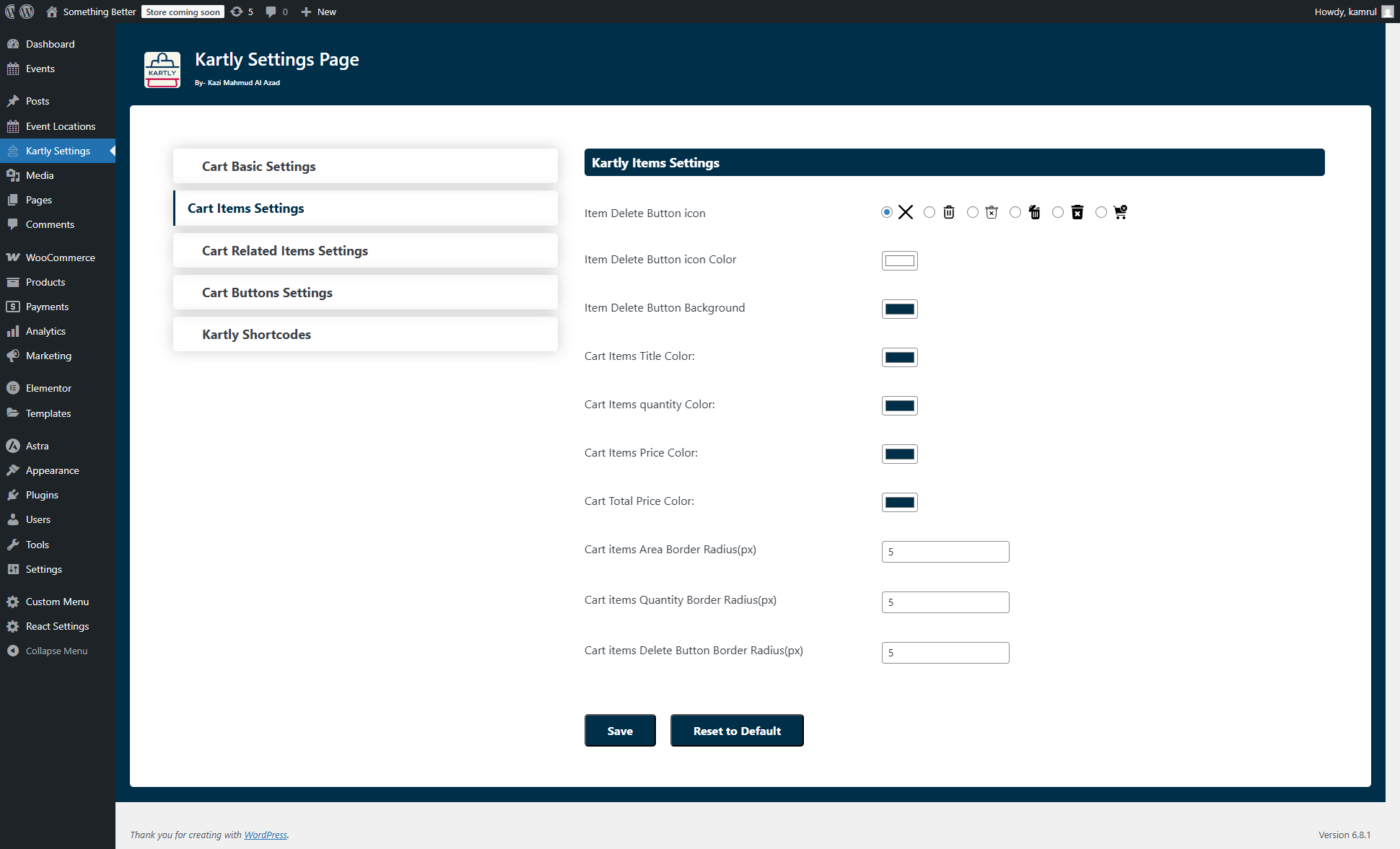Open Kartly Shortcodes tab
This screenshot has width=1400, height=849.
coord(365,334)
